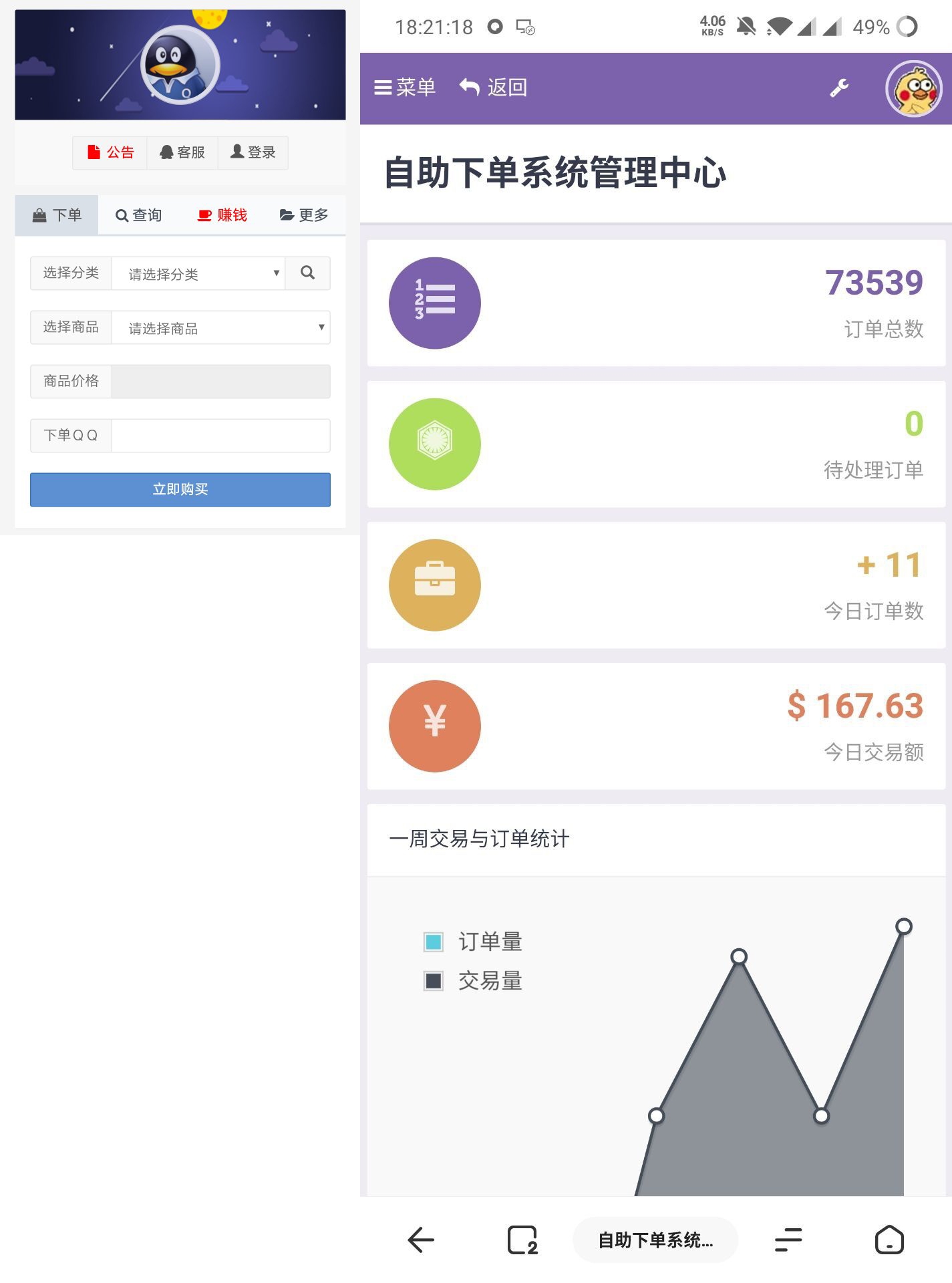952x1283 pixels.
Task: Tap the 订单总数 label
Action: 884,329
